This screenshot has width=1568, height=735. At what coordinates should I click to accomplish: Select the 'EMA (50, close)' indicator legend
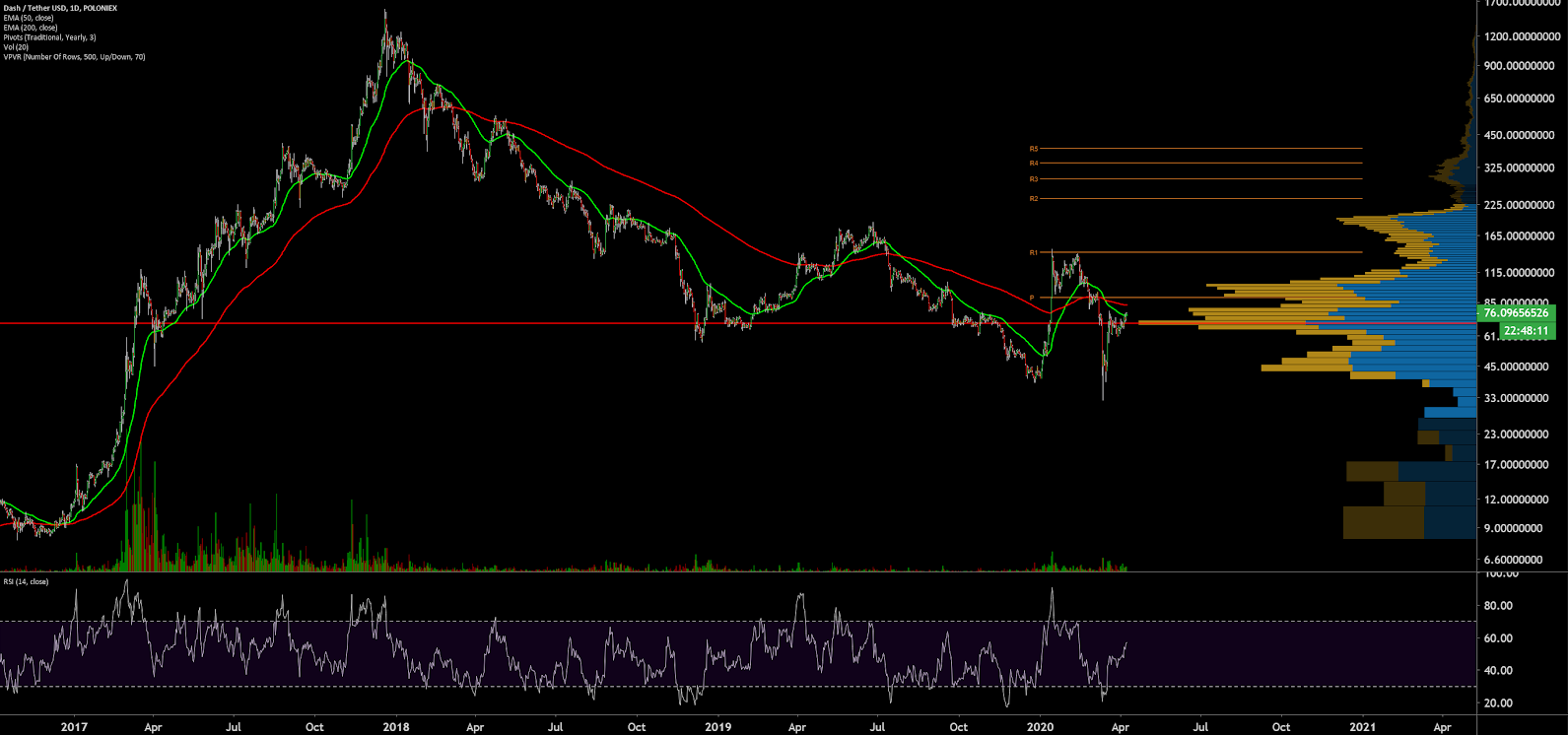point(29,18)
